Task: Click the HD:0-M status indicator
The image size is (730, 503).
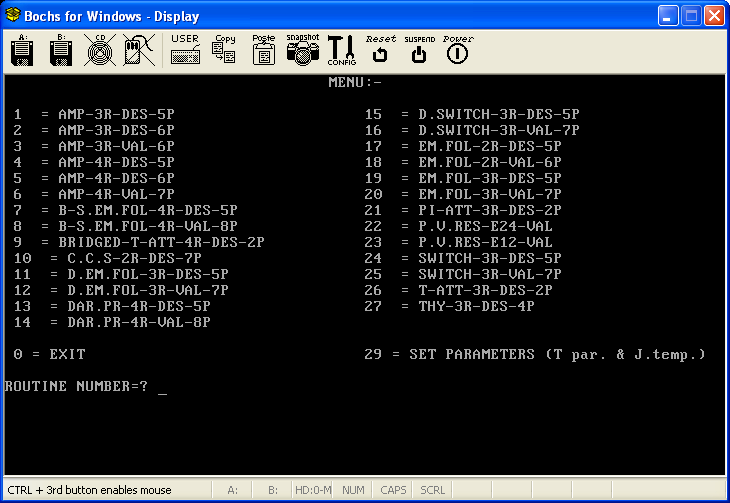Action: click(313, 490)
